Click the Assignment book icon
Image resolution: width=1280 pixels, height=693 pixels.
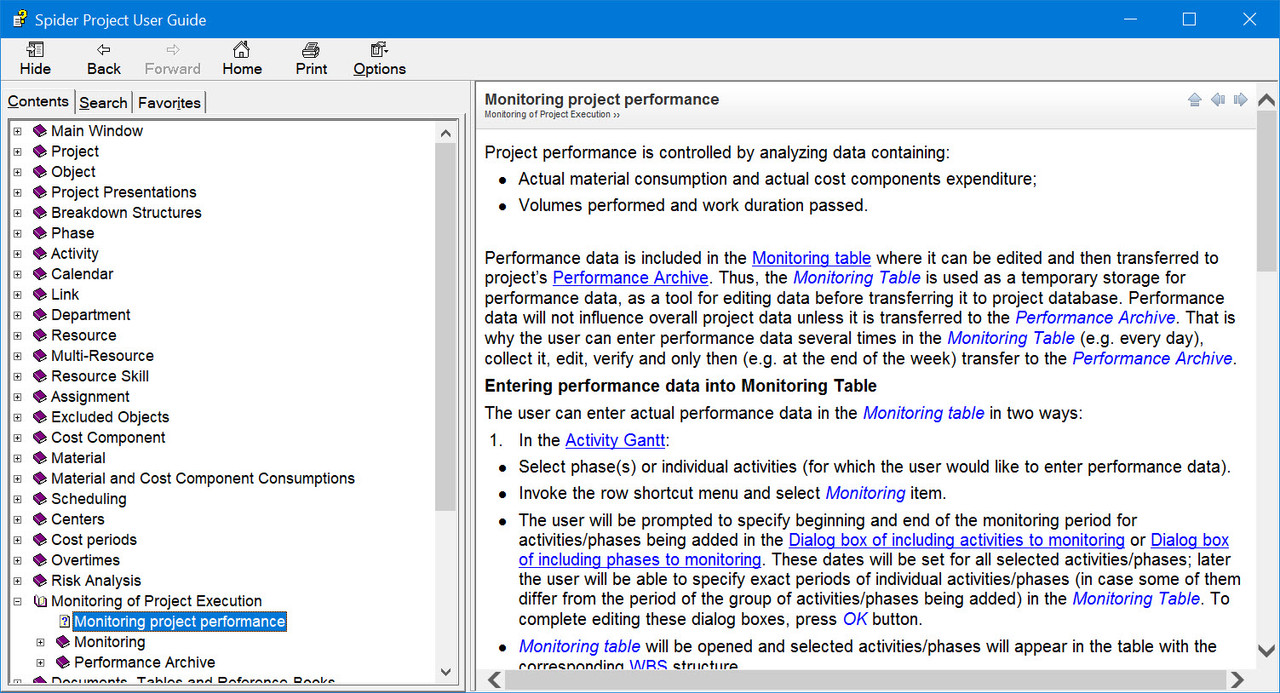coord(40,397)
